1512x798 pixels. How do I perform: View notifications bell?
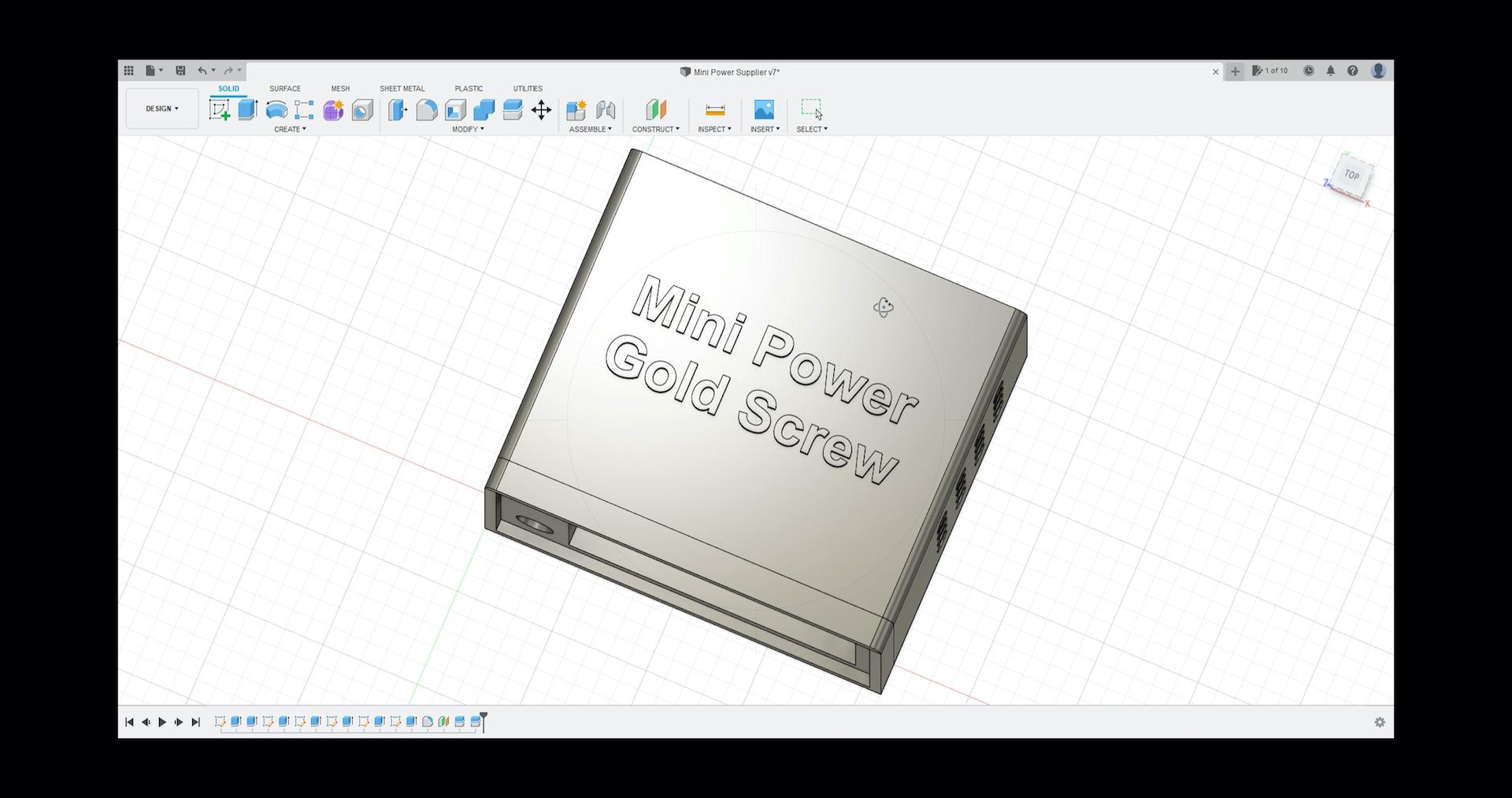click(1331, 71)
